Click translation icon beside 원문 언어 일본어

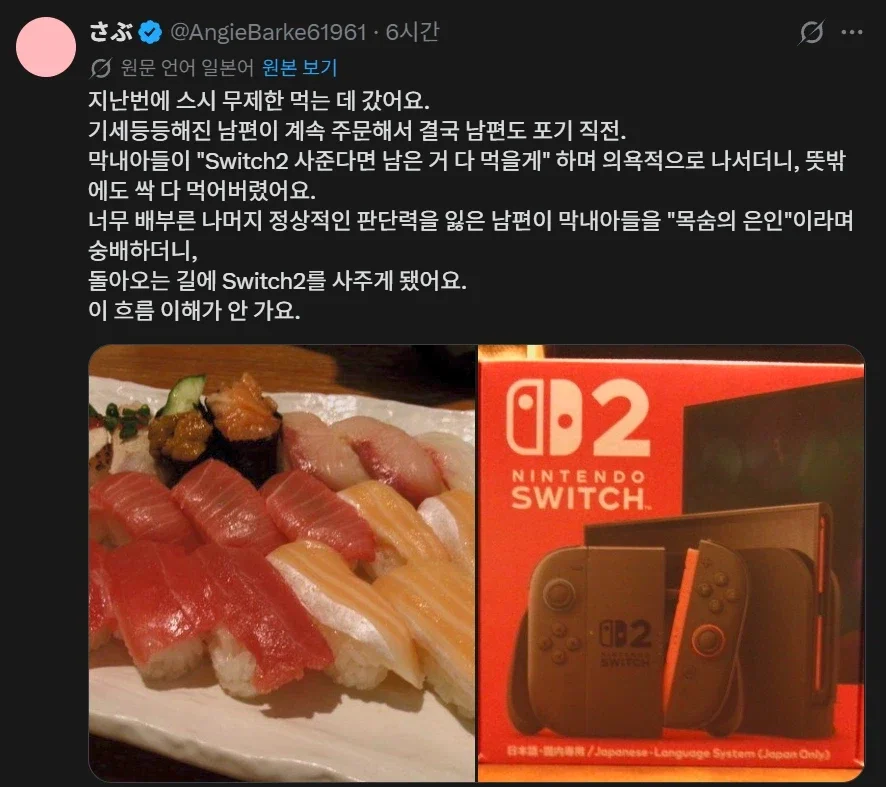(100, 68)
